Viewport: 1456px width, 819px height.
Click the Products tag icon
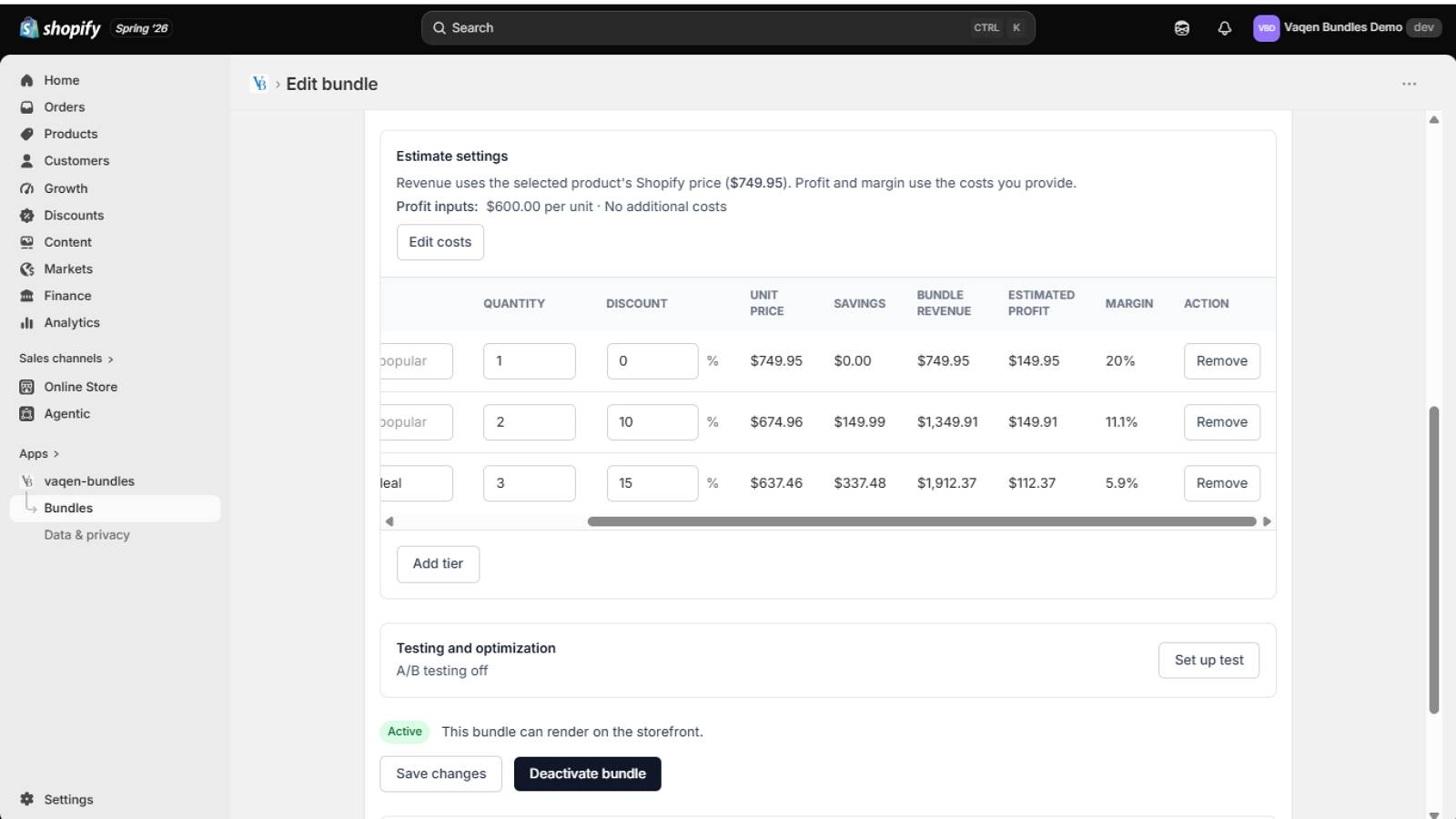click(x=27, y=134)
